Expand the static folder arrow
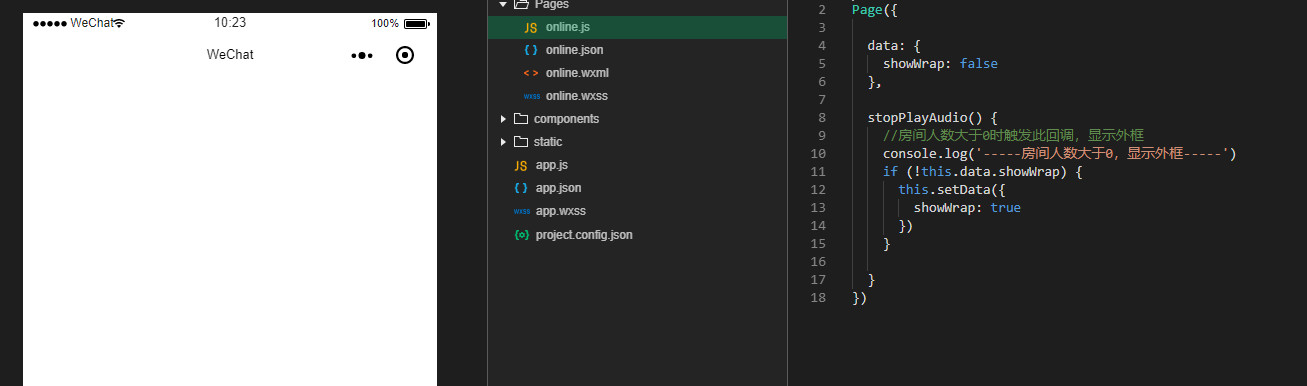The height and width of the screenshot is (386, 1307). pyautogui.click(x=503, y=142)
